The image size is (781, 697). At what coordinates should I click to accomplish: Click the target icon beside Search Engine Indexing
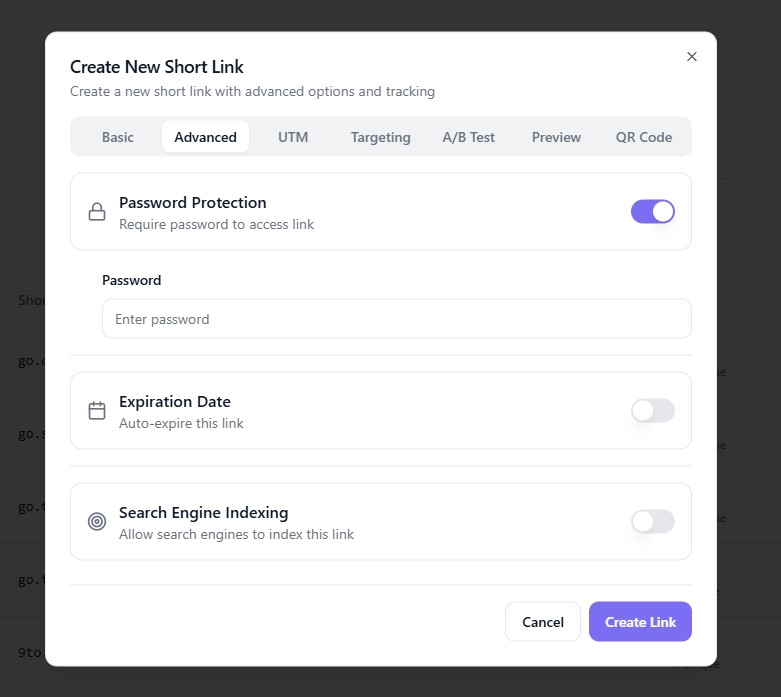[97, 522]
